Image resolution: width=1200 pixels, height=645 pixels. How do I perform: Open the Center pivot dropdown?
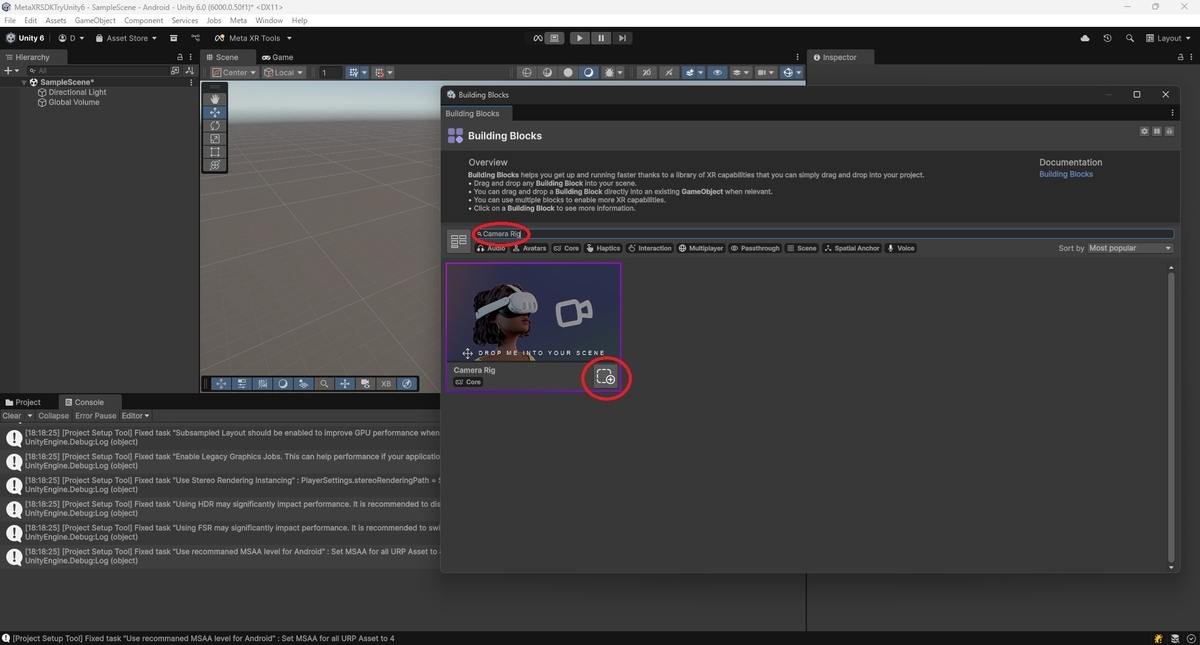pos(234,72)
